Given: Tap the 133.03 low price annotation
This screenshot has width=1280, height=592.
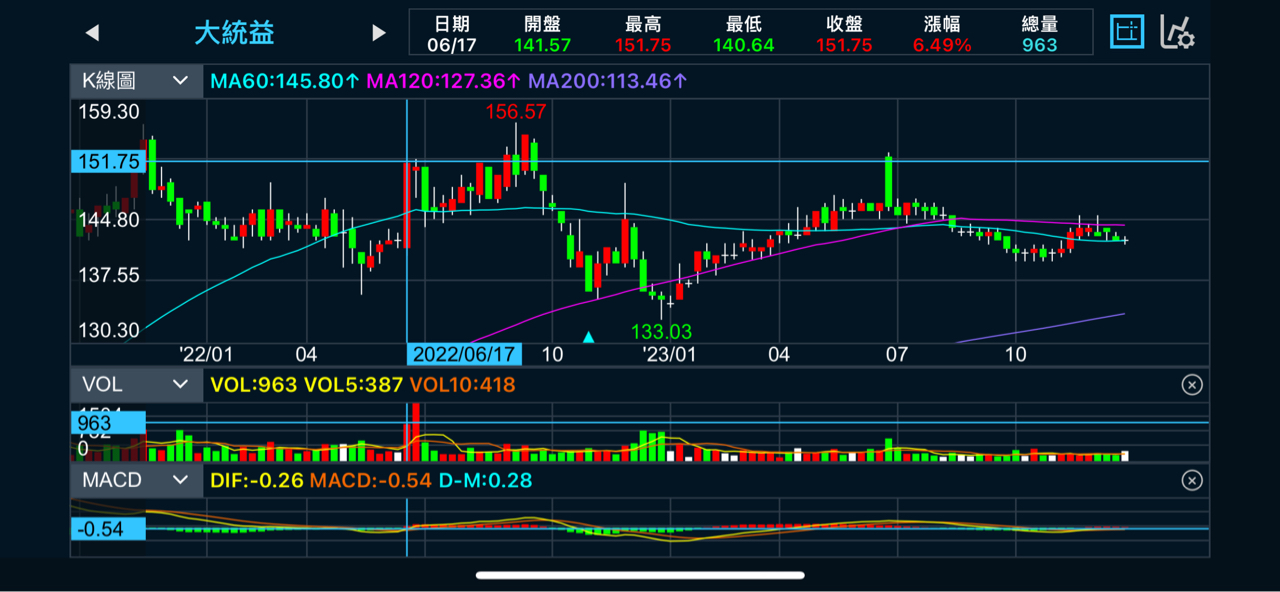Looking at the screenshot, I should tap(661, 331).
